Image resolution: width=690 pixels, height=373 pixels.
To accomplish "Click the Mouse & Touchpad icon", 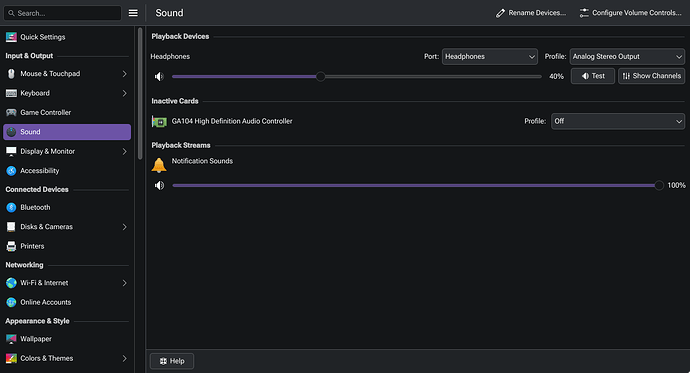I will 11,74.
